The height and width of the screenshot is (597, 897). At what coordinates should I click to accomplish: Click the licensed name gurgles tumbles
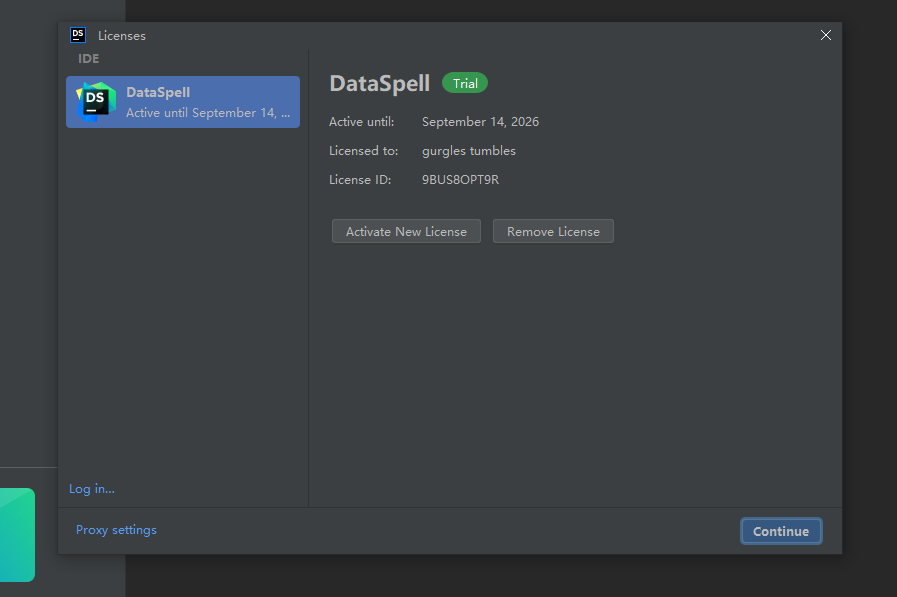469,151
